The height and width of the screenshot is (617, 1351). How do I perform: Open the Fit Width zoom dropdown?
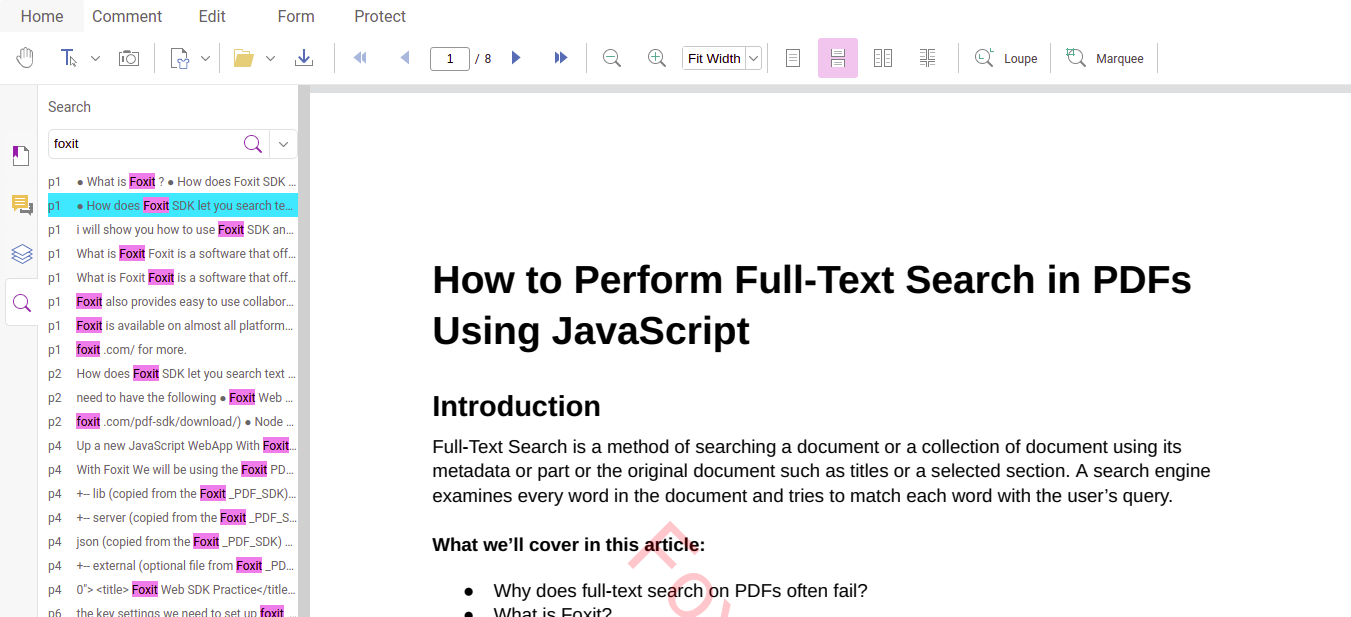click(x=753, y=57)
